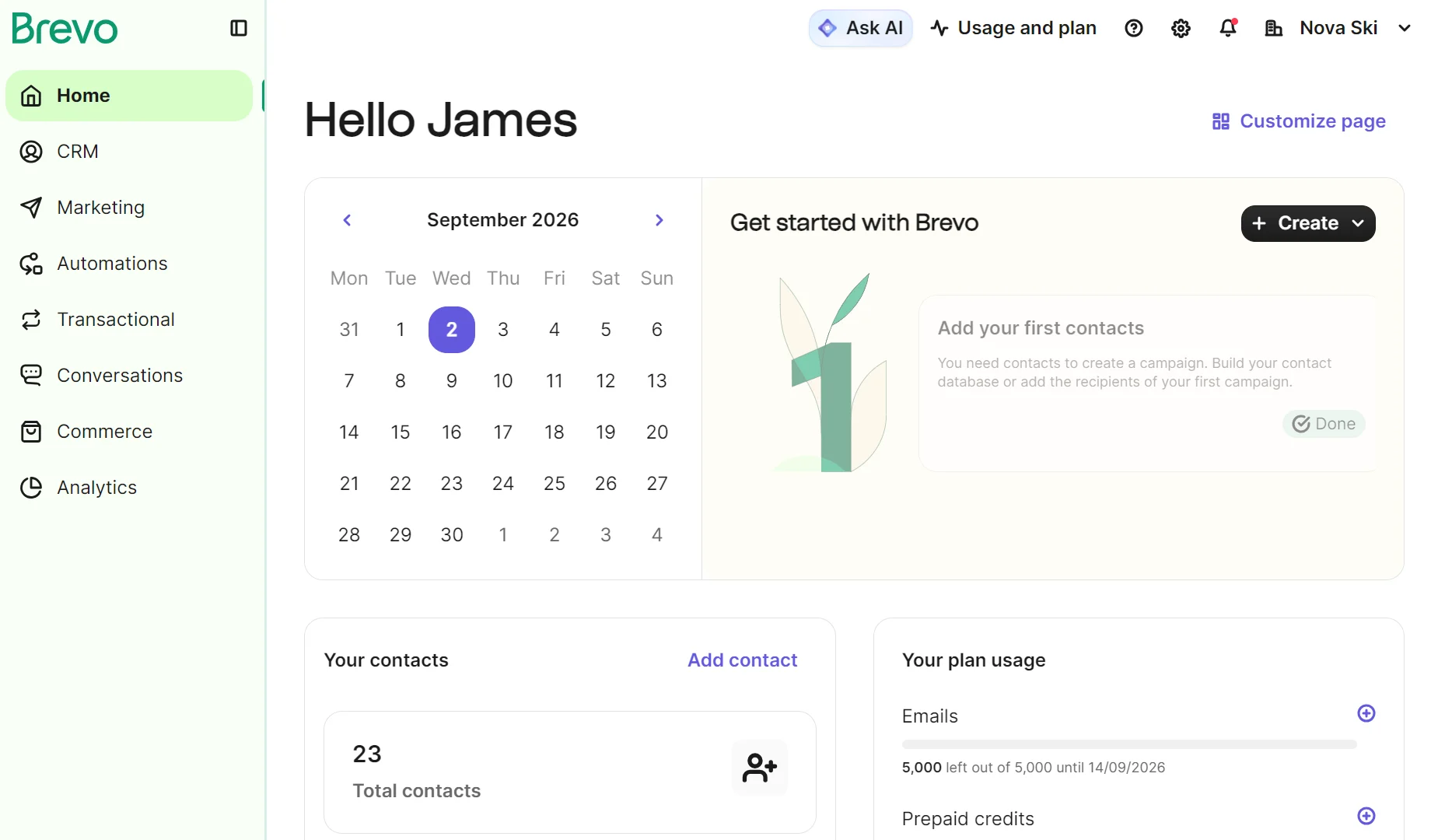Screen dimensions: 1438x840
Task: Click the Customize page link
Action: pos(1299,121)
